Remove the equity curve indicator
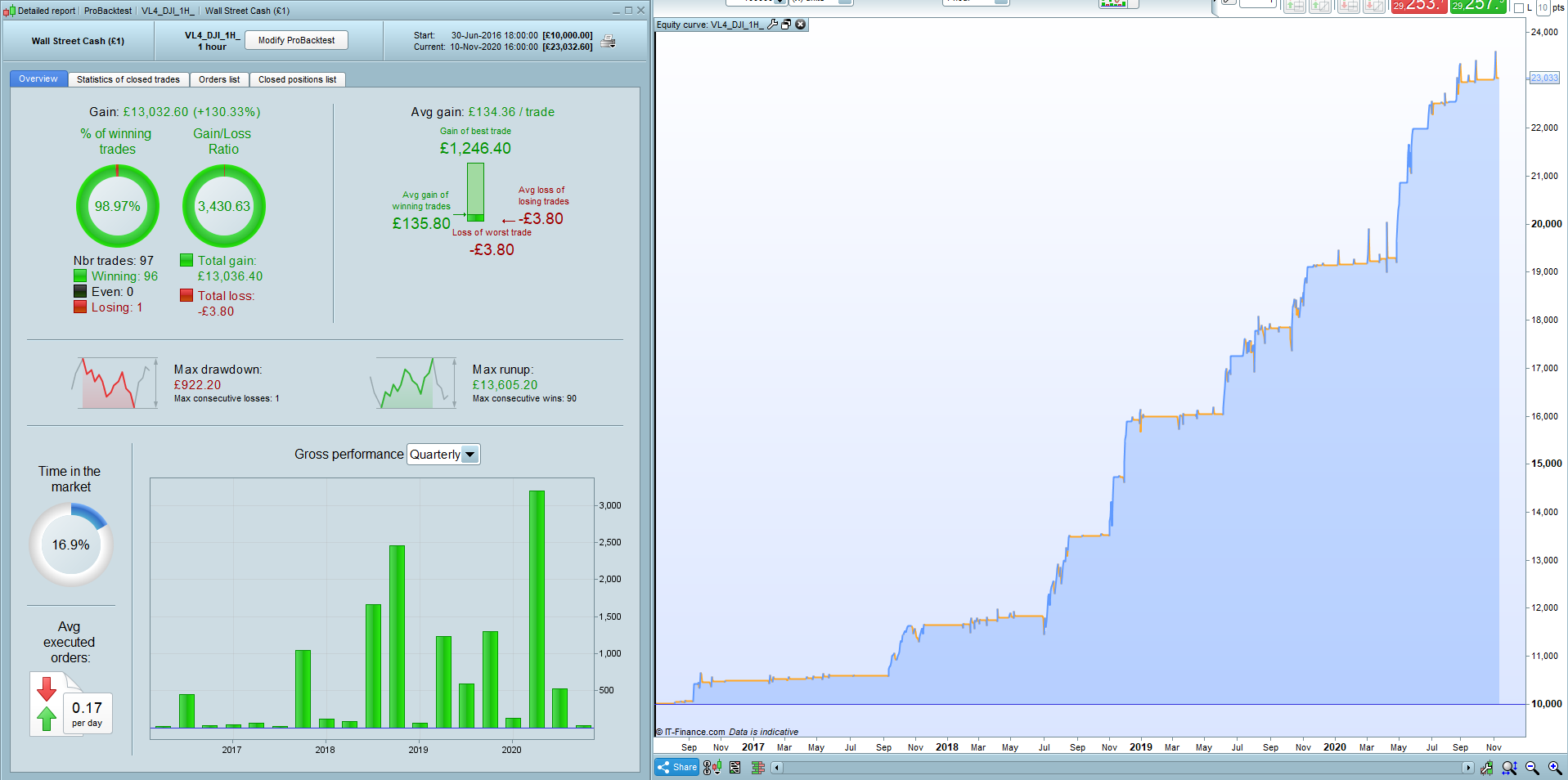 click(801, 25)
